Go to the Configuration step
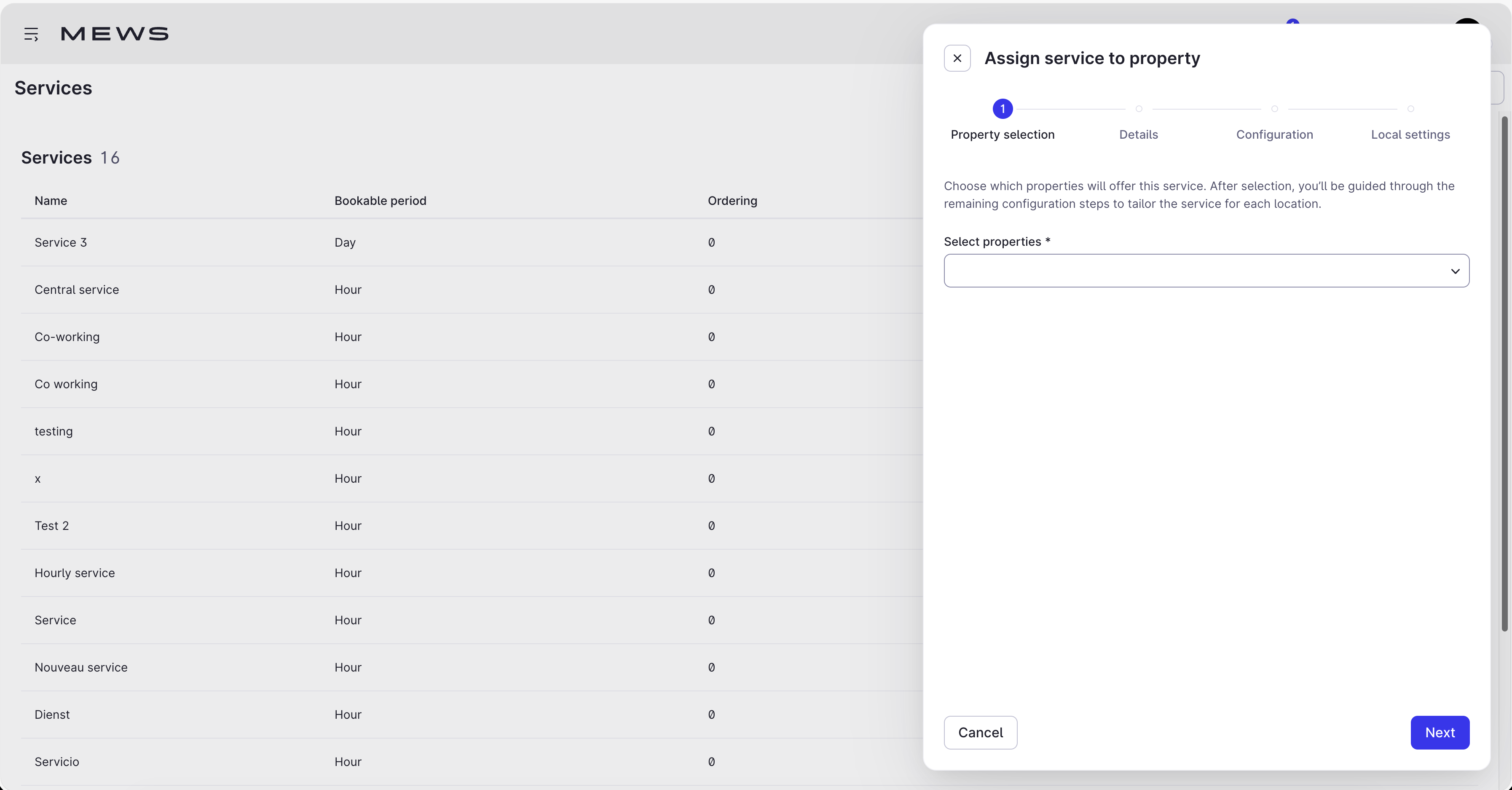This screenshot has height=790, width=1512. pos(1274,134)
